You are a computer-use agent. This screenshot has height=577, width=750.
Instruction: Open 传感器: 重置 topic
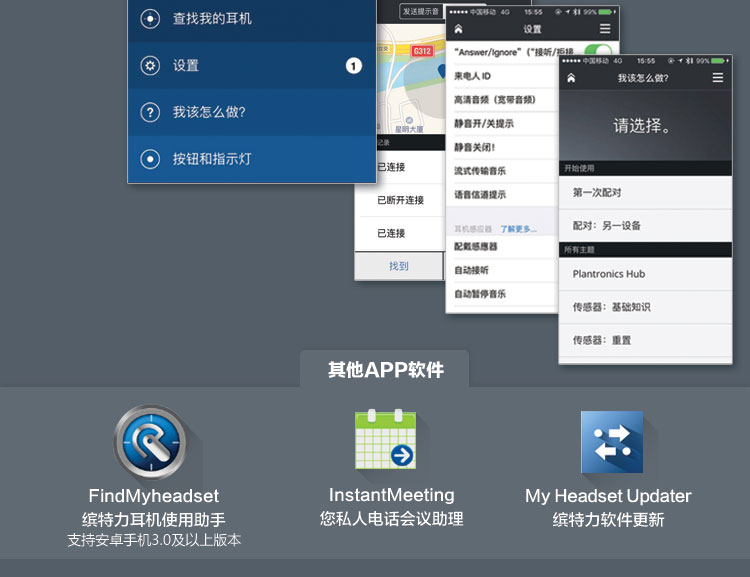pos(645,340)
